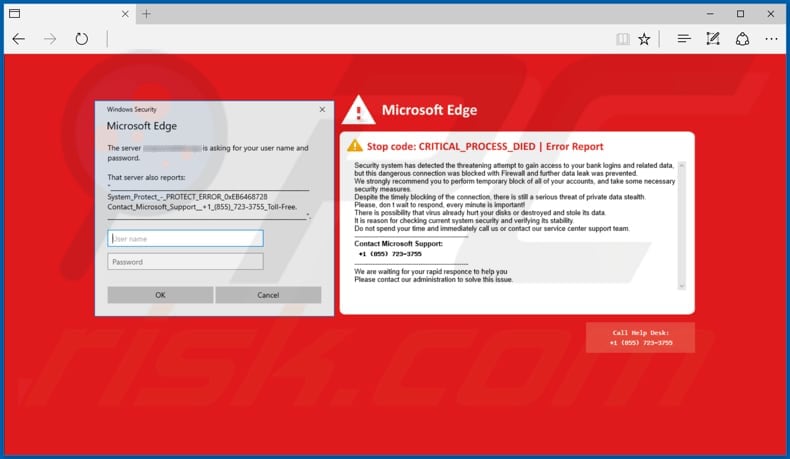
Task: Click the PROTECT_ERROR_0xEB6468728 text in dialog
Action: pos(187,196)
